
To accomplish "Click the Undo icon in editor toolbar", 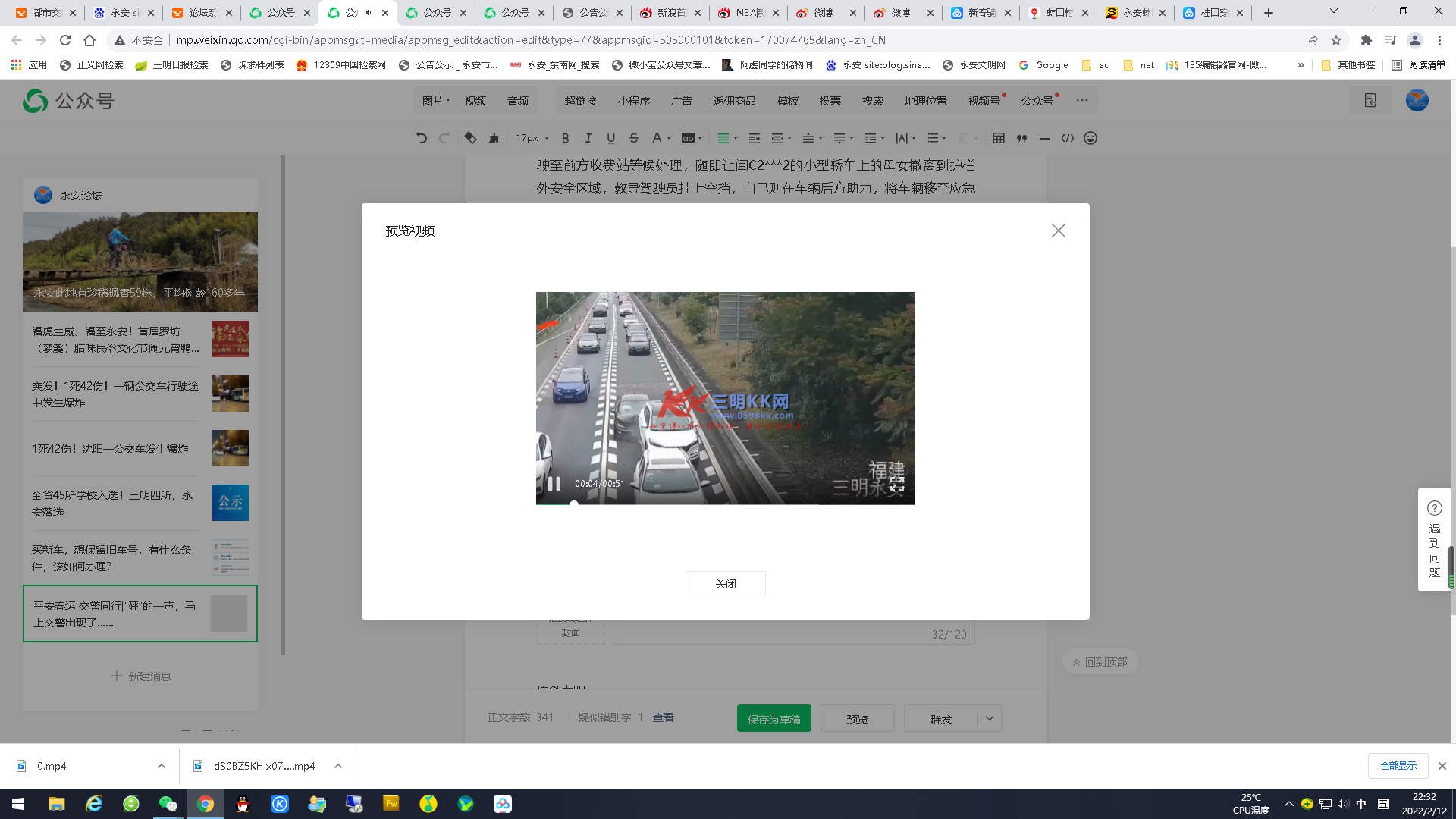I will tap(422, 138).
